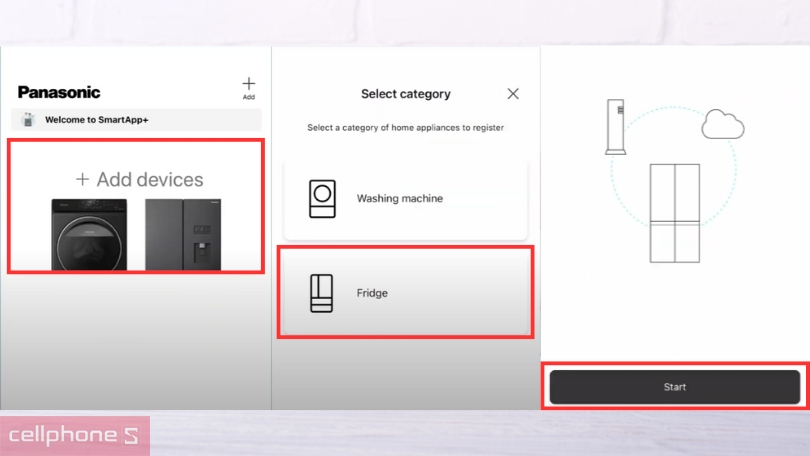Close the Select category screen
The height and width of the screenshot is (456, 810).
(x=513, y=93)
